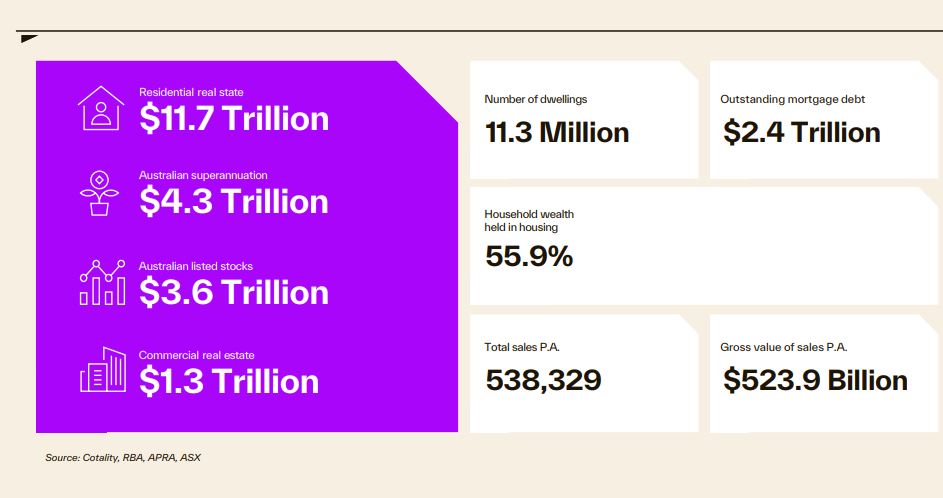Select the 538,329 total sales number
Image resolution: width=943 pixels, height=498 pixels.
(543, 381)
